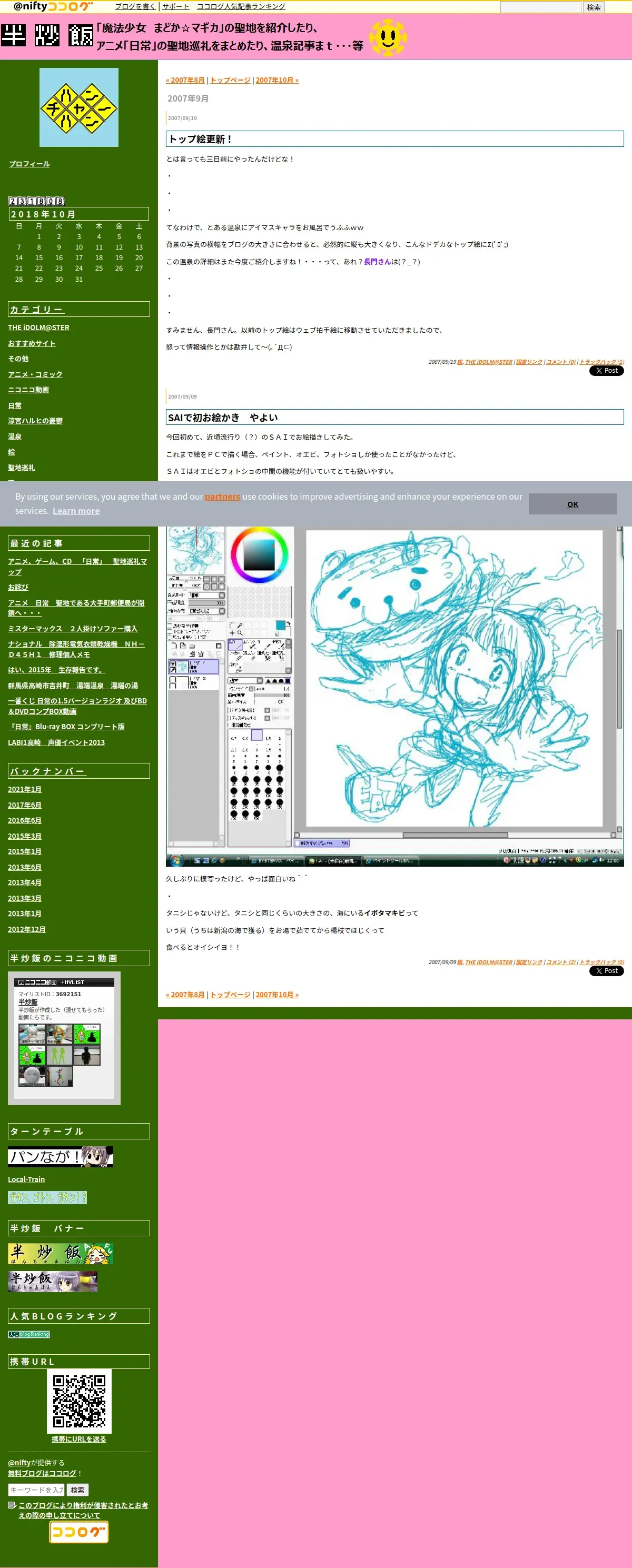Viewport: 632px width, 1568px height.
Task: Click 携帯にURLを送る link
Action: point(78,1440)
